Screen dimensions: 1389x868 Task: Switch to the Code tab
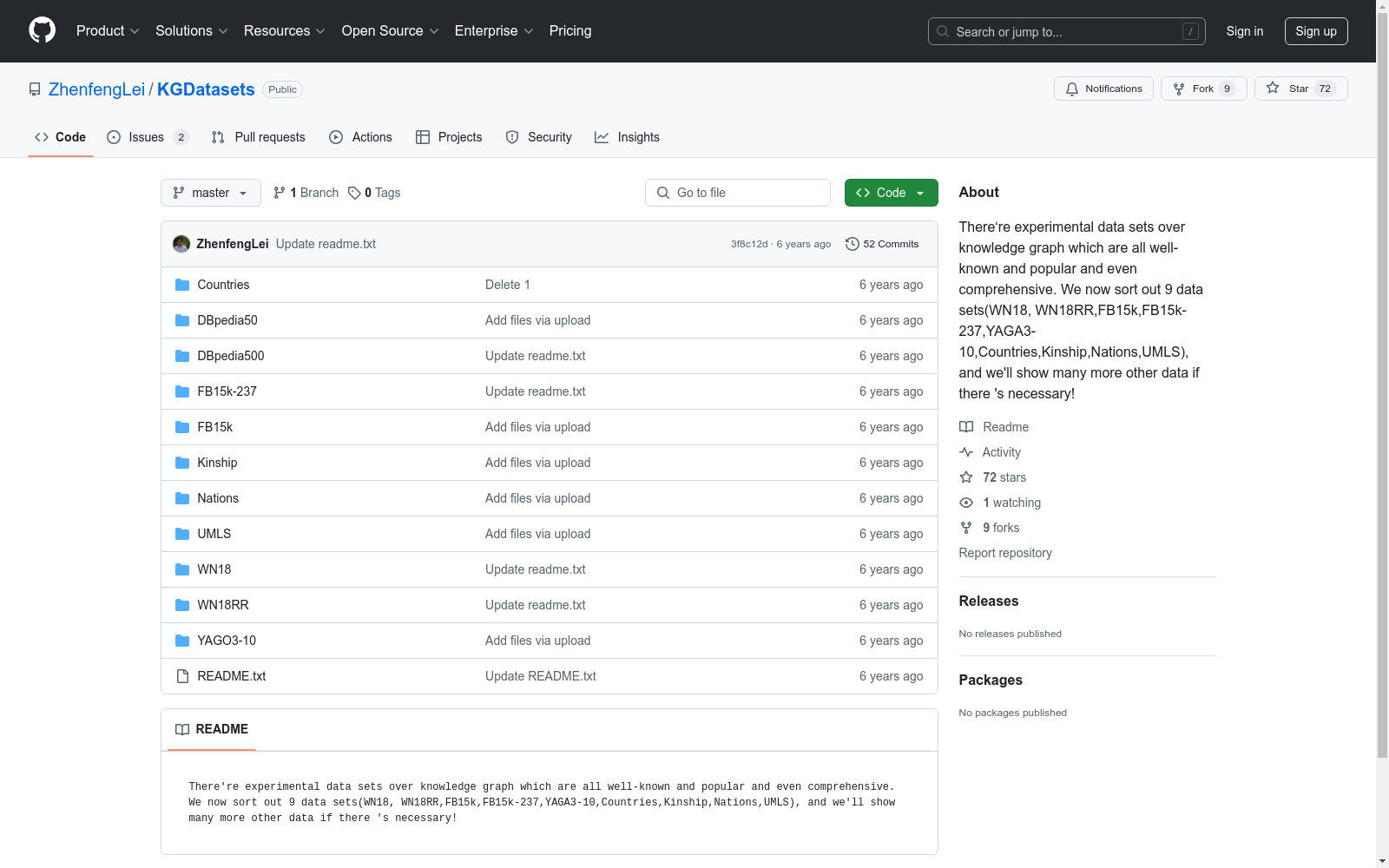coord(61,137)
